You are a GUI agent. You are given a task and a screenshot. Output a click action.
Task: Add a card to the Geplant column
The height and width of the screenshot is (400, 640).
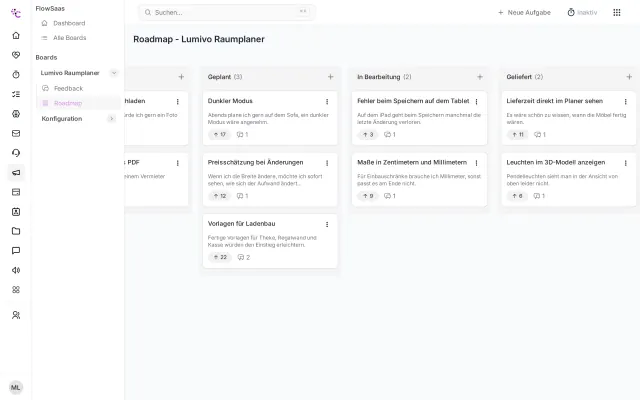(x=331, y=77)
